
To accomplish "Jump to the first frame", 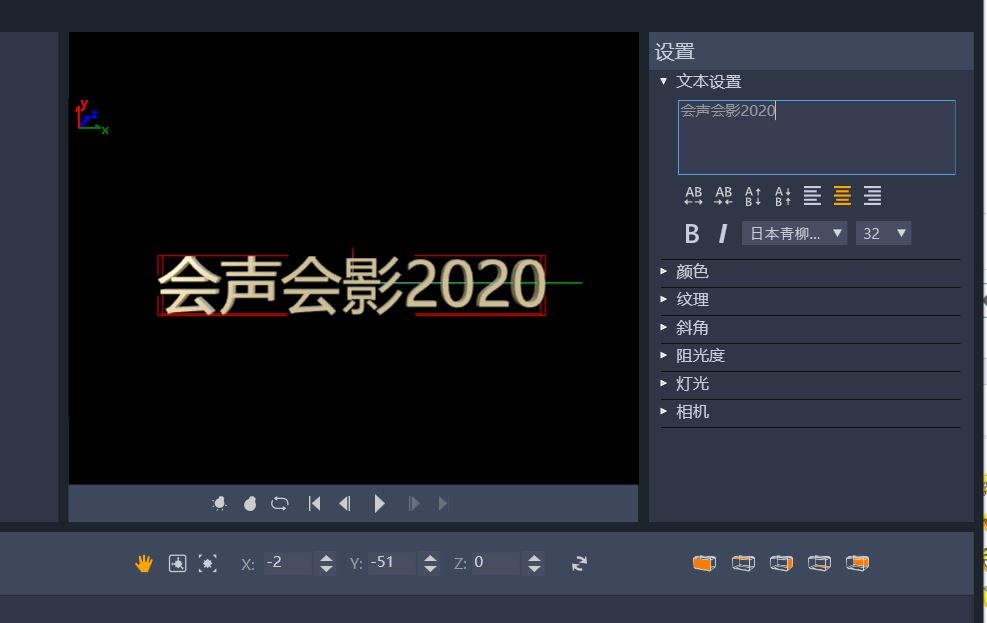I will click(314, 503).
